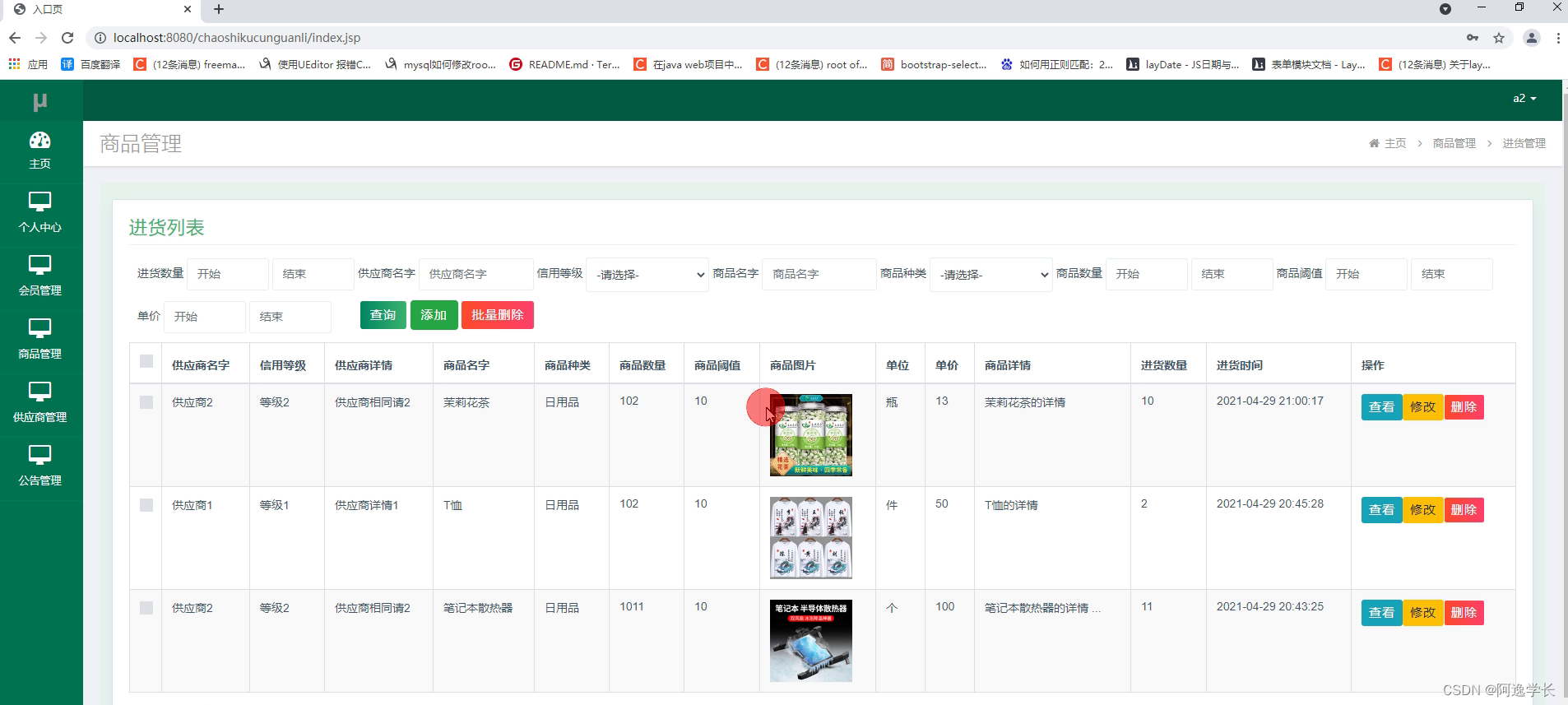The width and height of the screenshot is (1568, 705).
Task: Open the 使用UEditor报错 bookmark
Action: [314, 64]
